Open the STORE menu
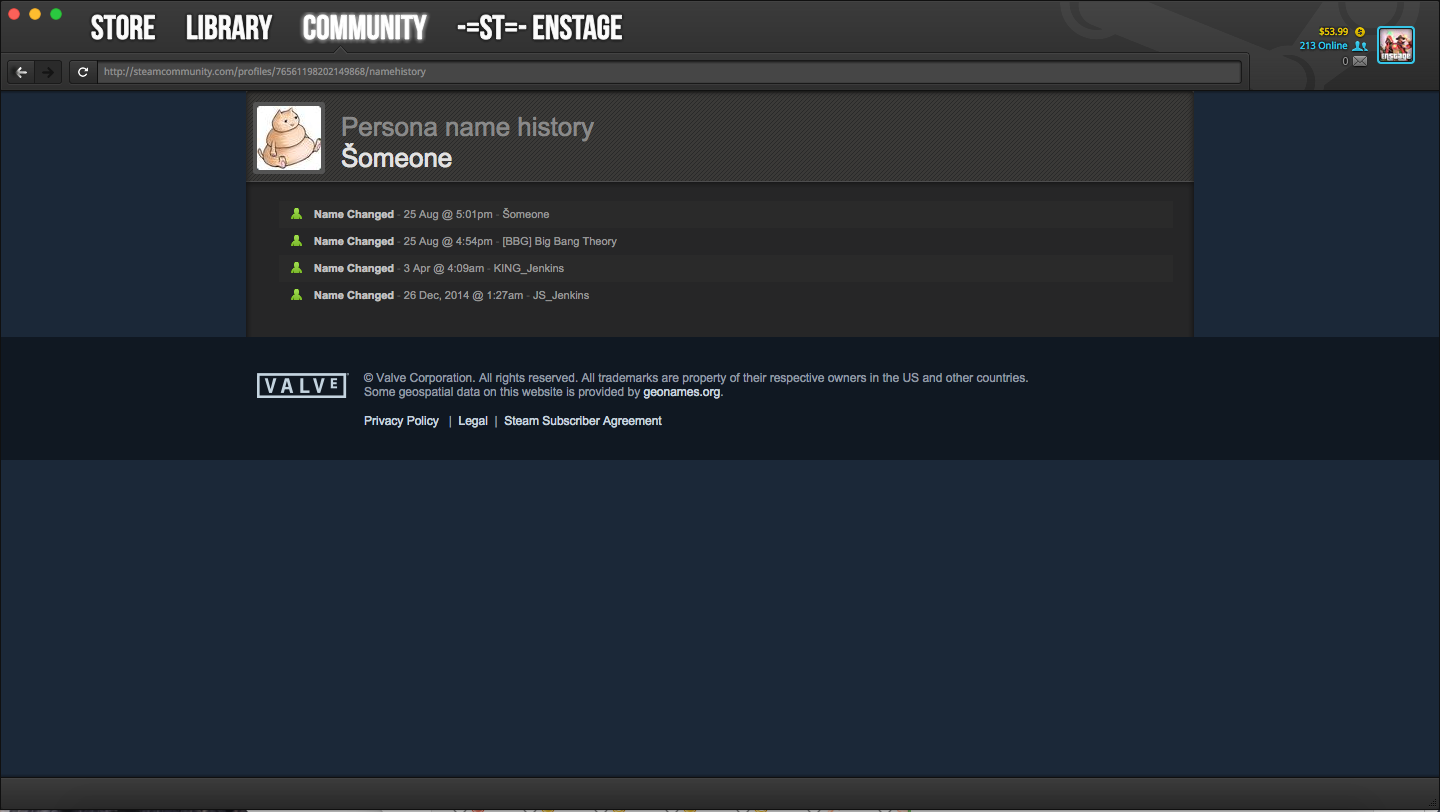Viewport: 1440px width, 812px height. pos(123,28)
